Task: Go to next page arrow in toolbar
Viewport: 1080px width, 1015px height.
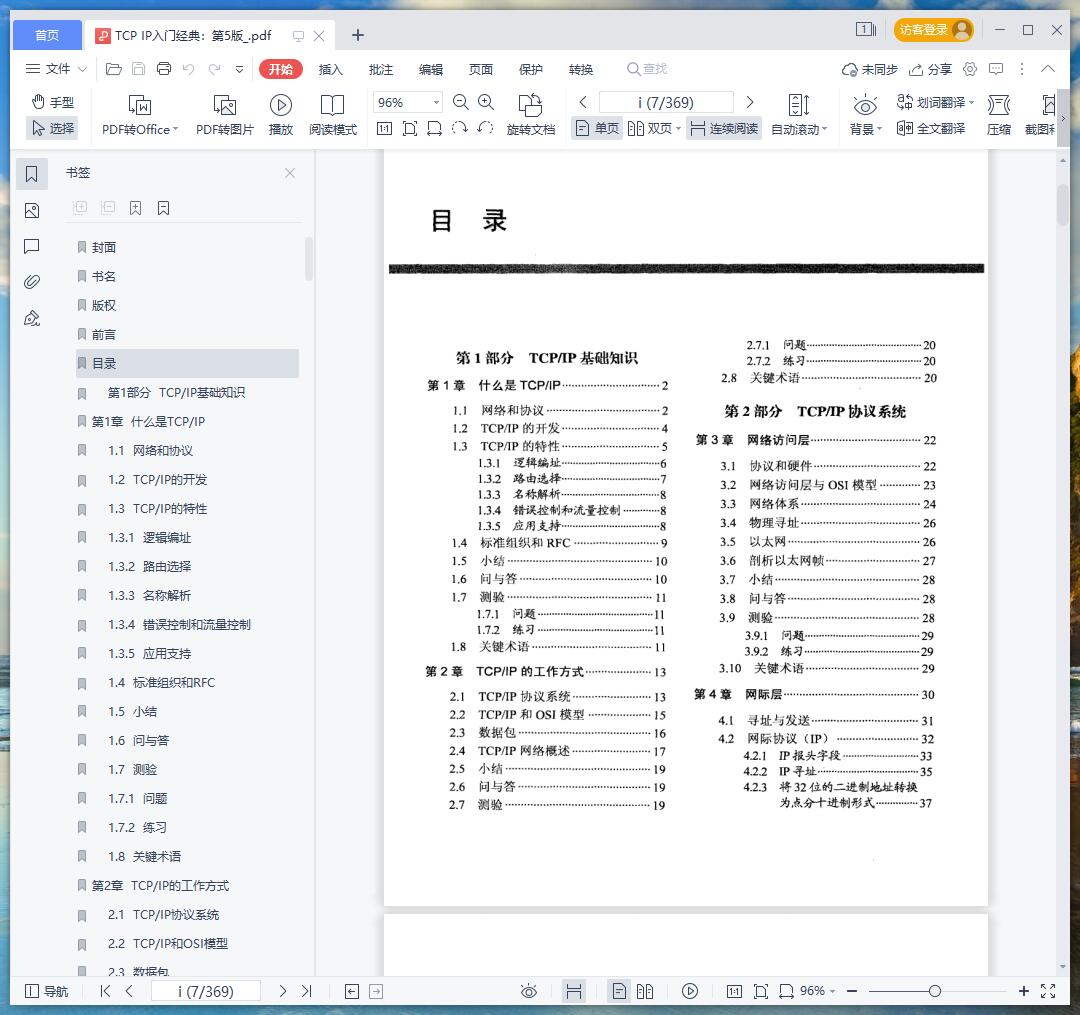Action: click(x=750, y=103)
